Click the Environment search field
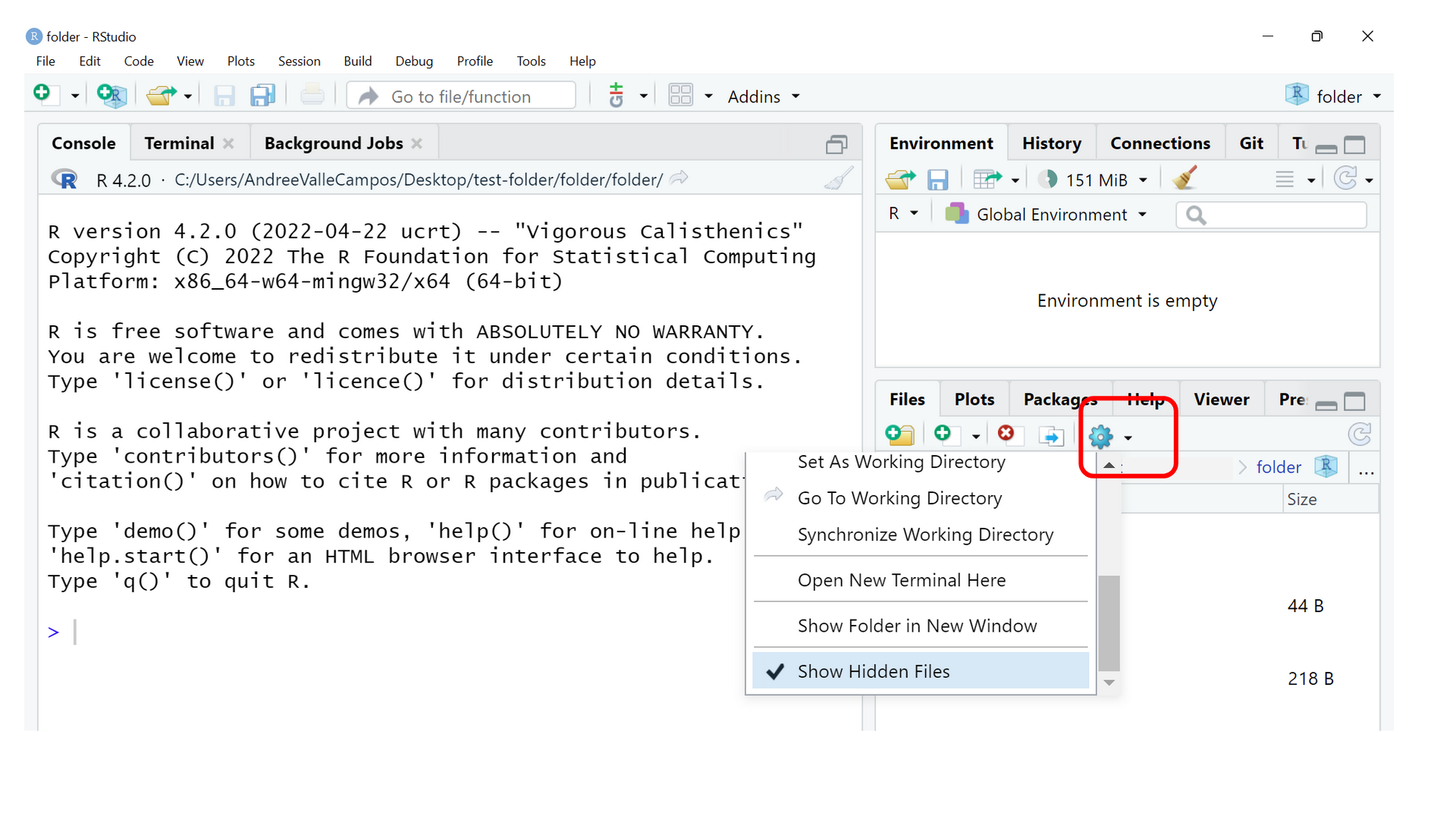This screenshot has width=1456, height=819. click(x=1272, y=215)
